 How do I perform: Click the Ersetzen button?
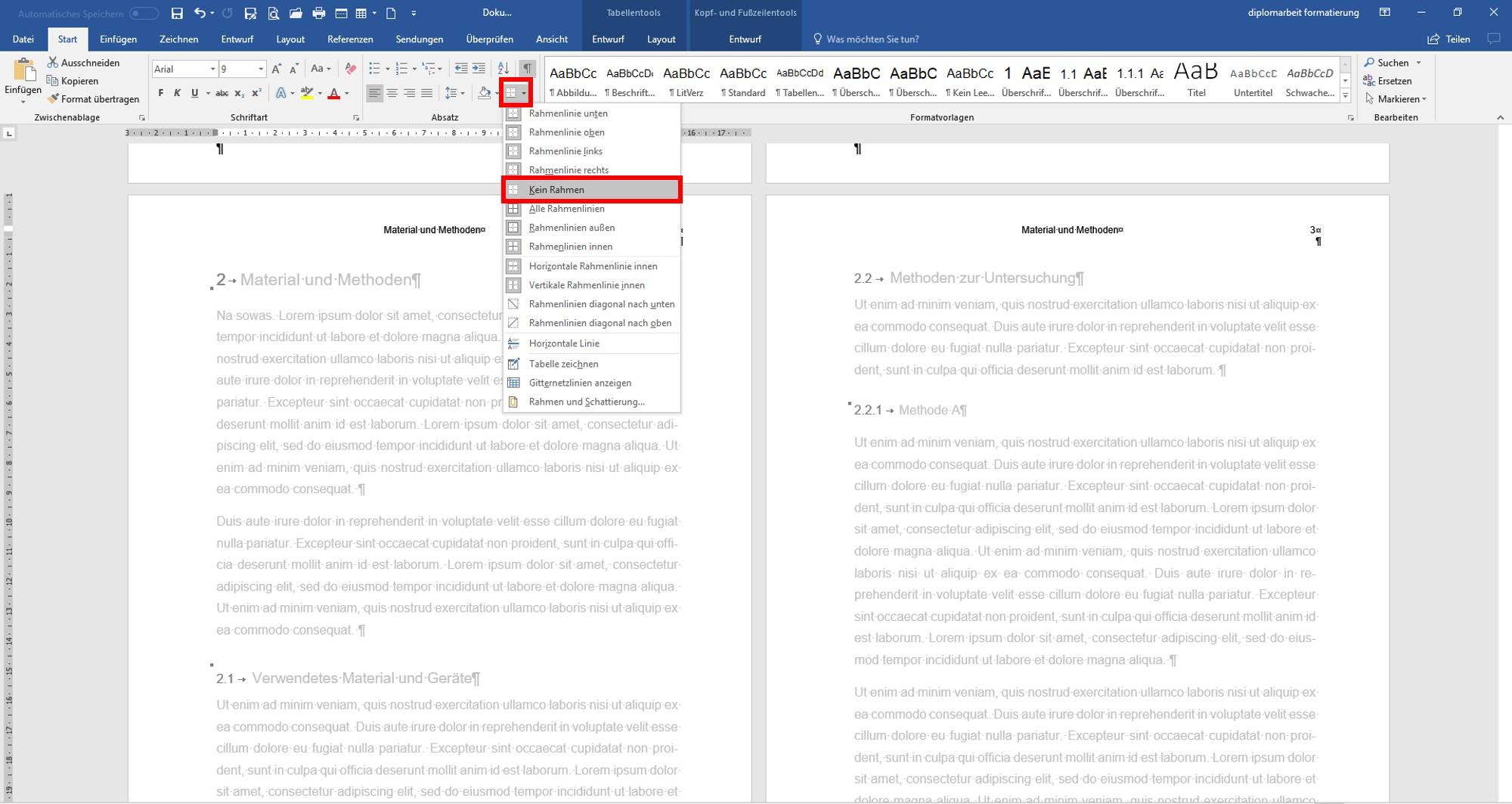1387,81
